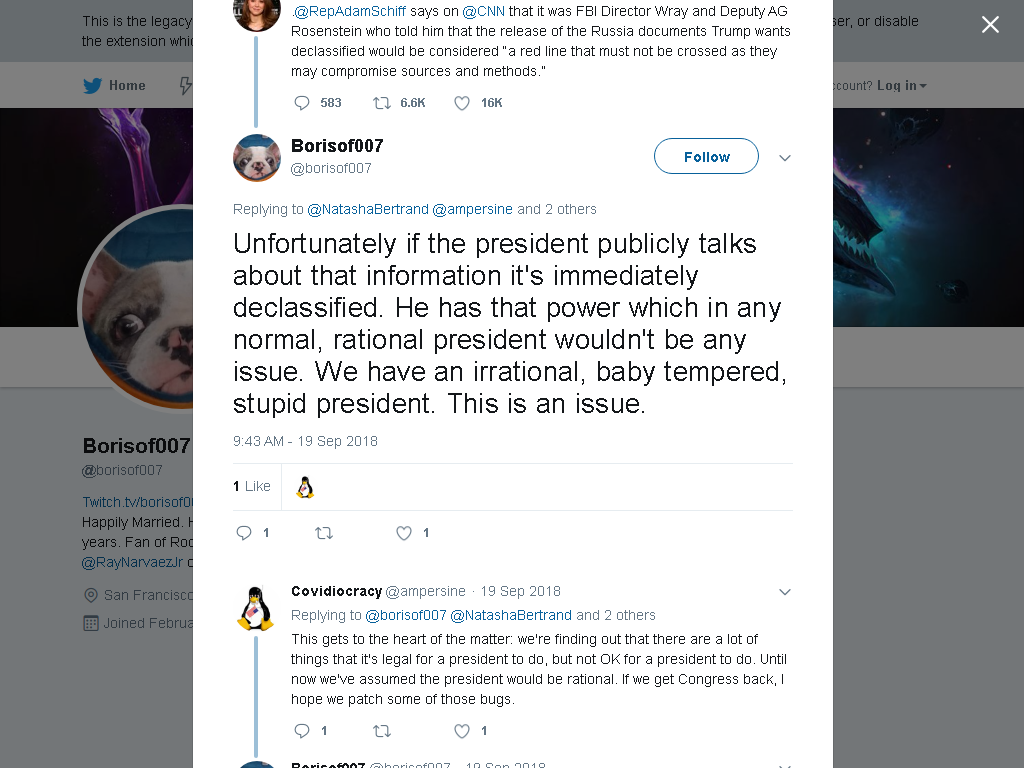
Task: Close the tweet overlay with the X
Action: coord(990,25)
